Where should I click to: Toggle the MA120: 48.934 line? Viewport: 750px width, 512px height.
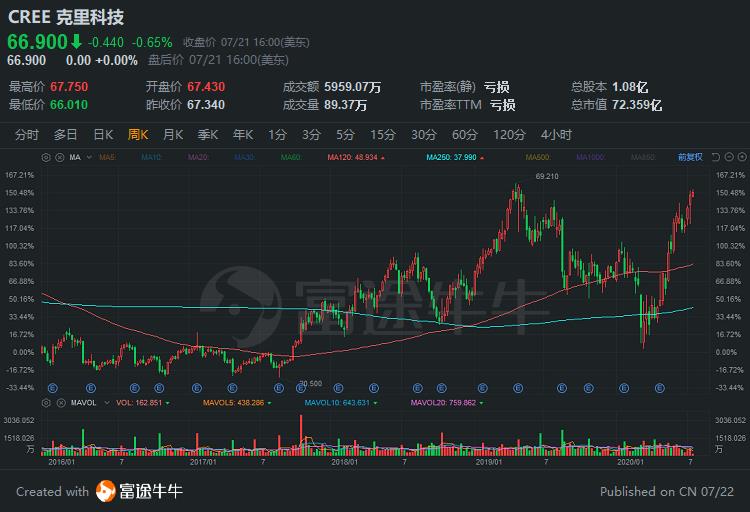353,157
